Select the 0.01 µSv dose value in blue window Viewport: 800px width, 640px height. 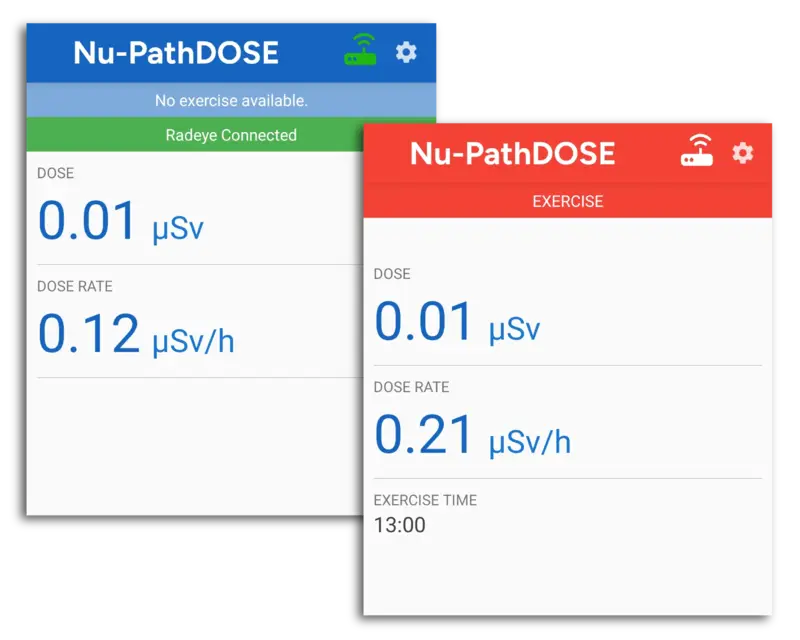[121, 221]
